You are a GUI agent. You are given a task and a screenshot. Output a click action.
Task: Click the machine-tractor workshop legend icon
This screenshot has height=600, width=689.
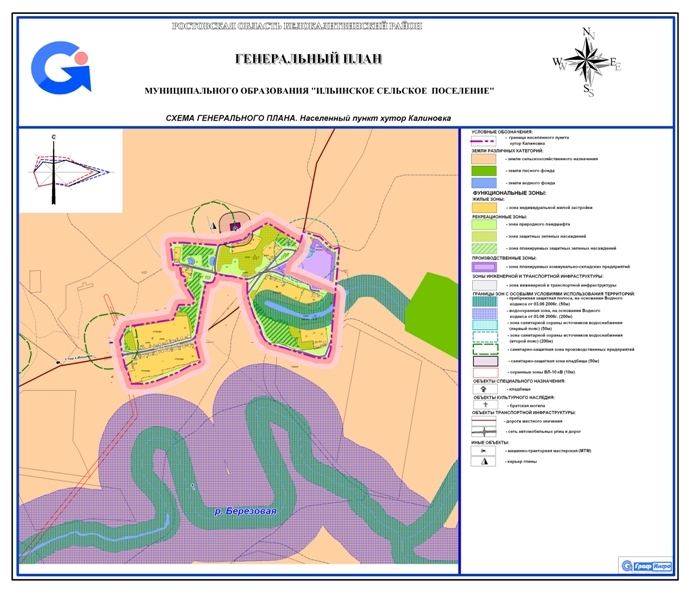[x=483, y=451]
